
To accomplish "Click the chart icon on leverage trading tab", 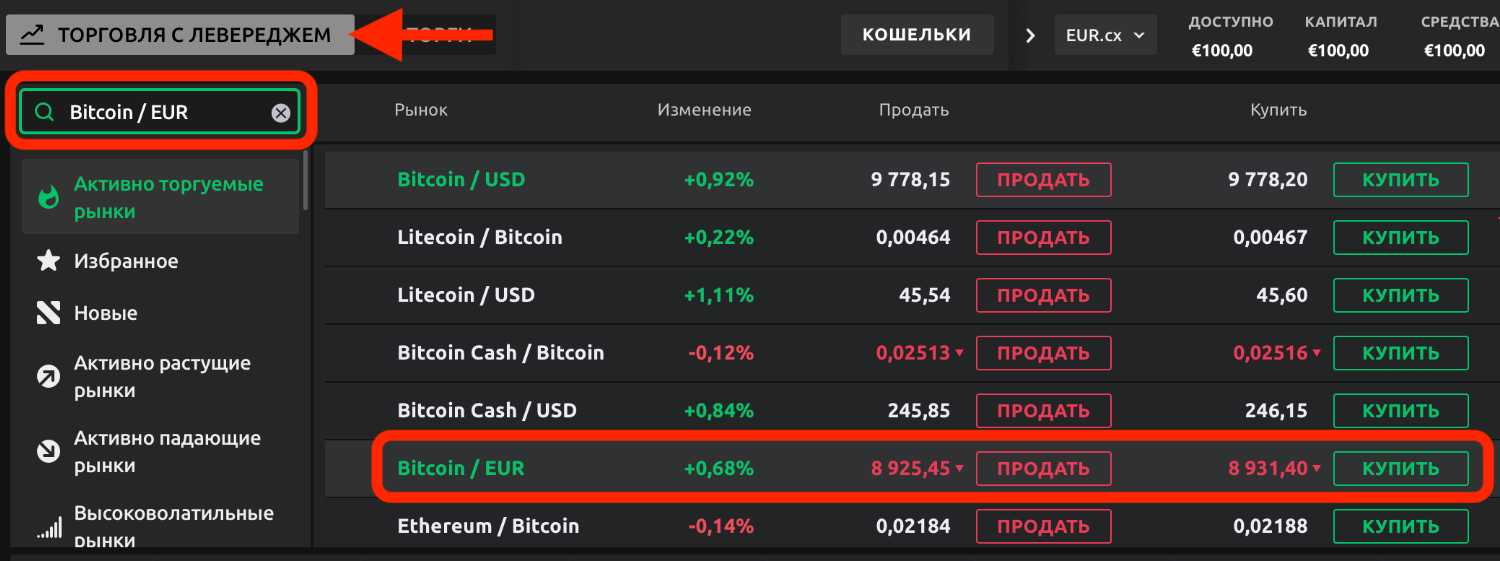I will point(32,35).
